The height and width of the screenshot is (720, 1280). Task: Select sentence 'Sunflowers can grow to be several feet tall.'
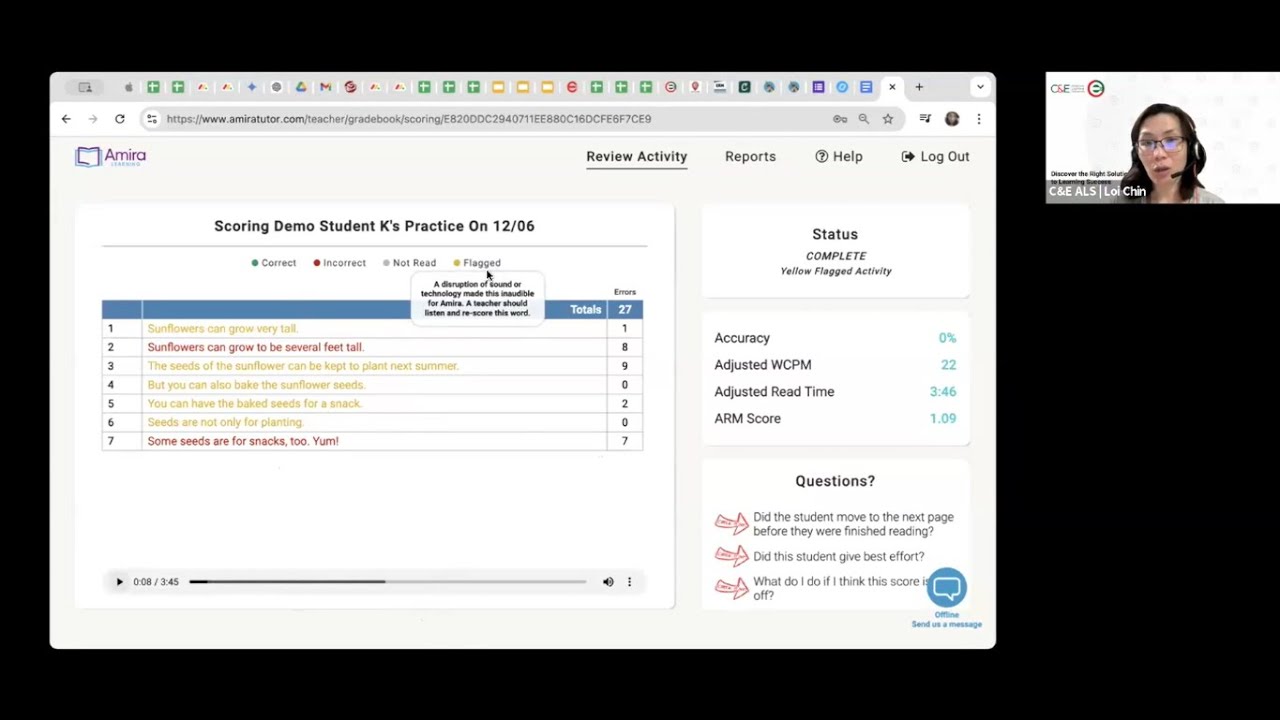255,347
